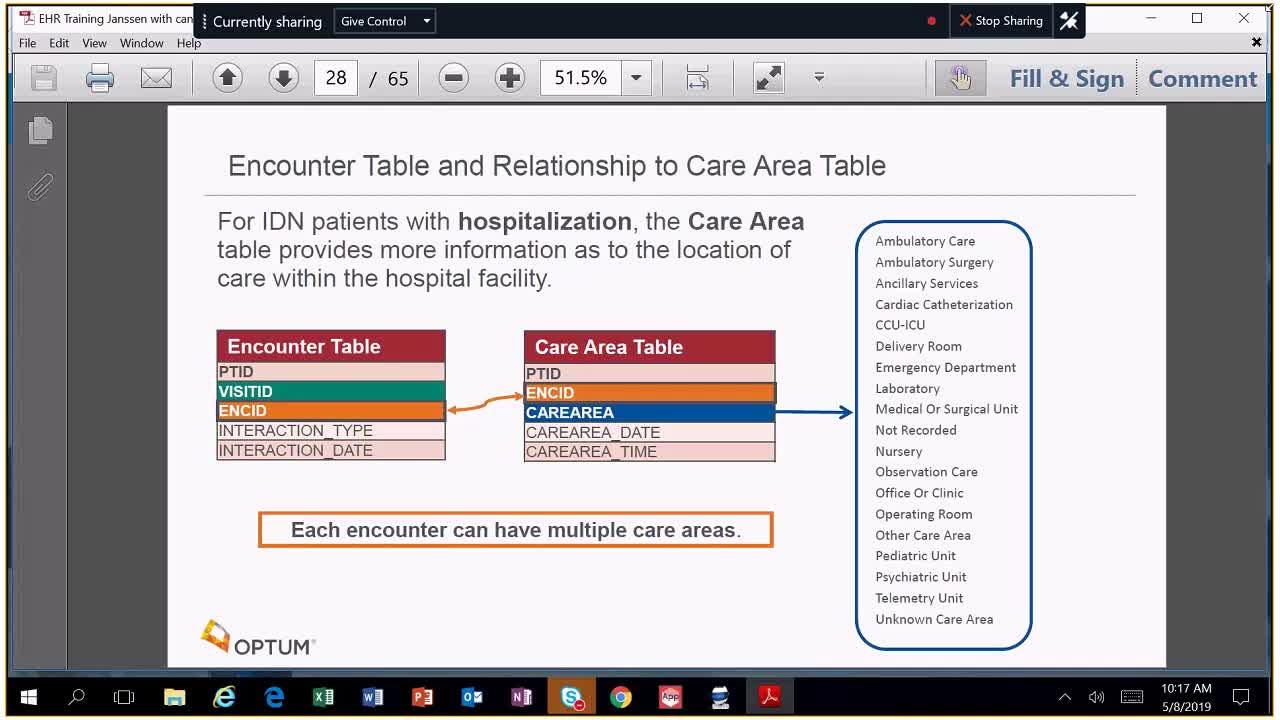Switch to Adobe Acrobat taskbar icon

(x=769, y=697)
